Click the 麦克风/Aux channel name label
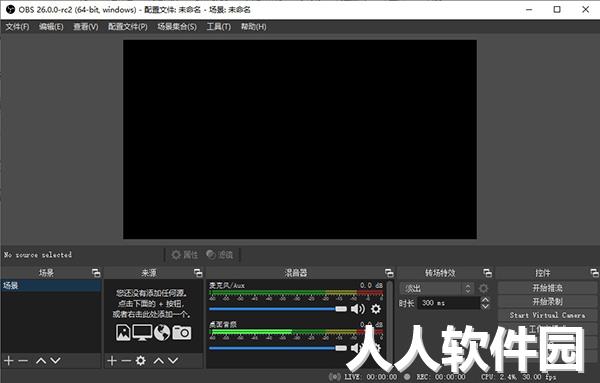600x383 pixels. pyautogui.click(x=227, y=285)
